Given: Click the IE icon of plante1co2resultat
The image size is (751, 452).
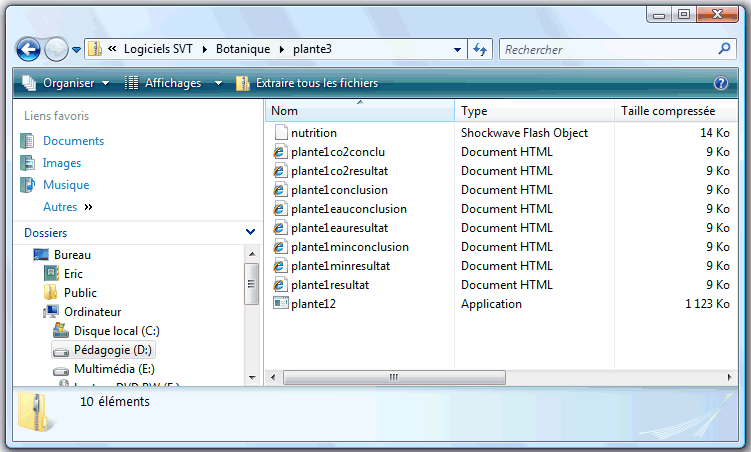Looking at the screenshot, I should coord(280,171).
